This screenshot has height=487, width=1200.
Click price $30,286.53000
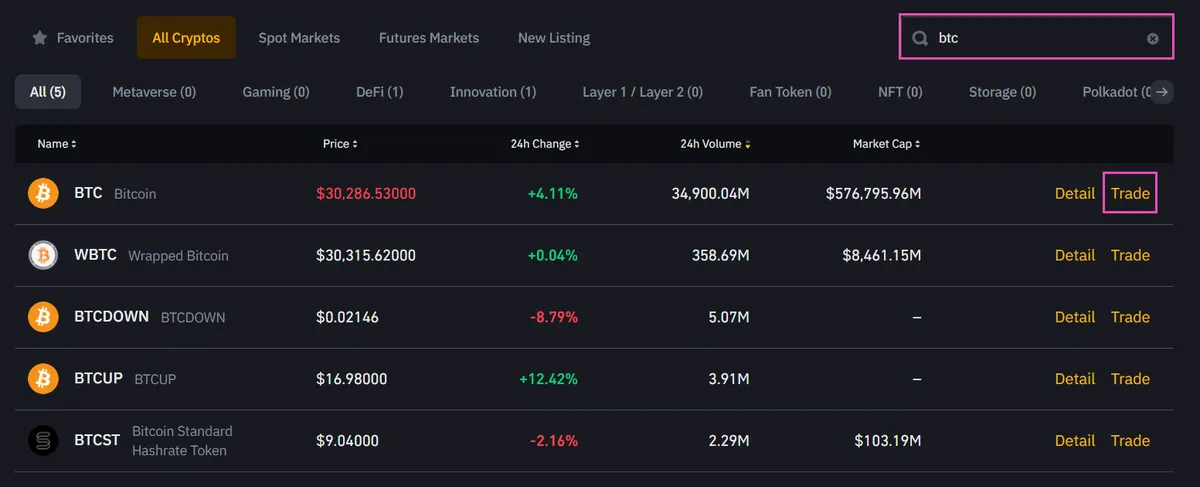click(x=366, y=193)
